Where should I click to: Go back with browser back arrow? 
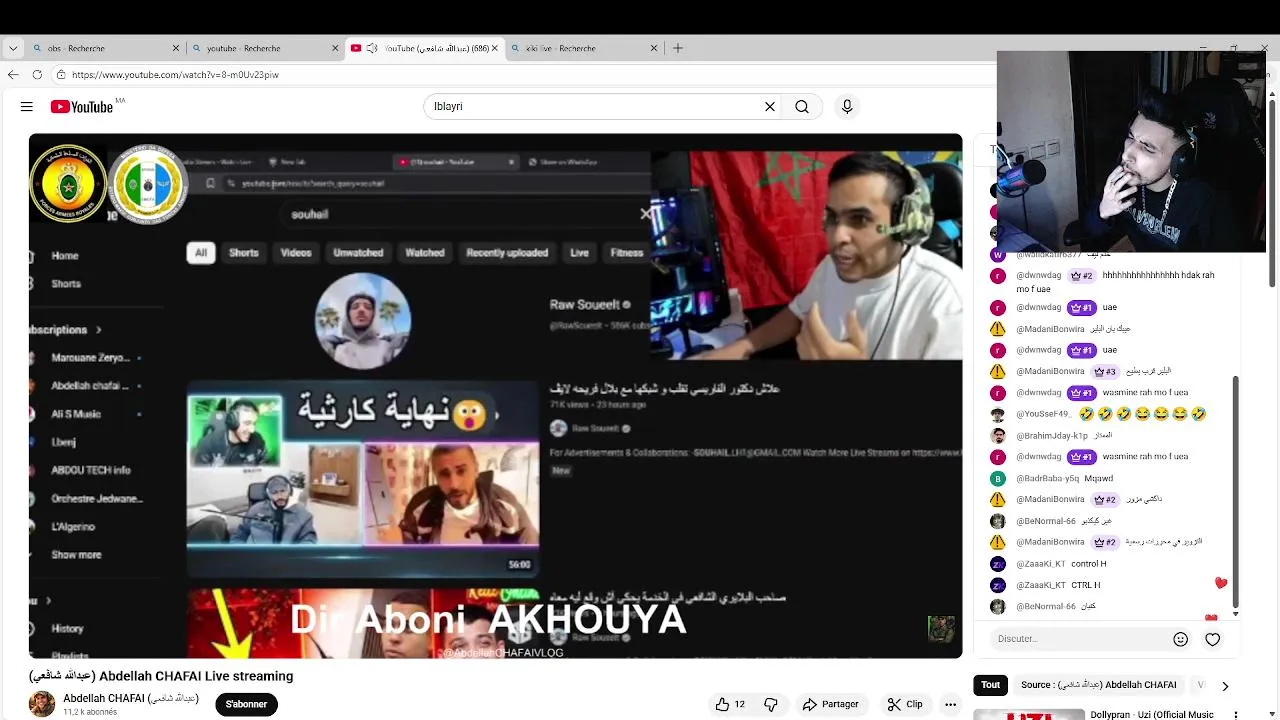coord(13,75)
